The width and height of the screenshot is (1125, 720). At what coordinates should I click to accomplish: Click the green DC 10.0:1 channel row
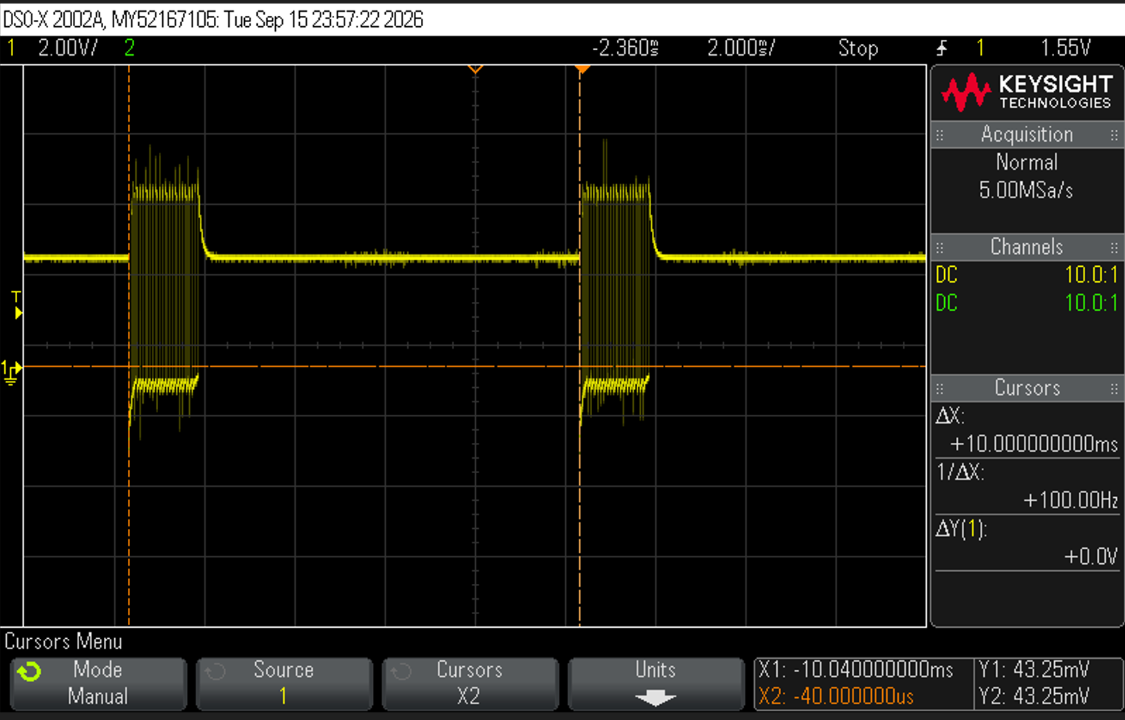(x=1027, y=303)
